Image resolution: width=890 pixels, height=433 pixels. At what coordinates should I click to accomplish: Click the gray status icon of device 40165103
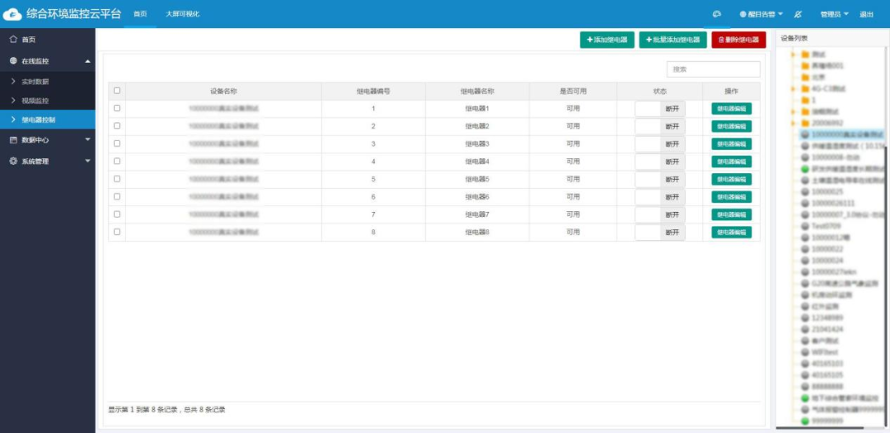click(x=804, y=364)
